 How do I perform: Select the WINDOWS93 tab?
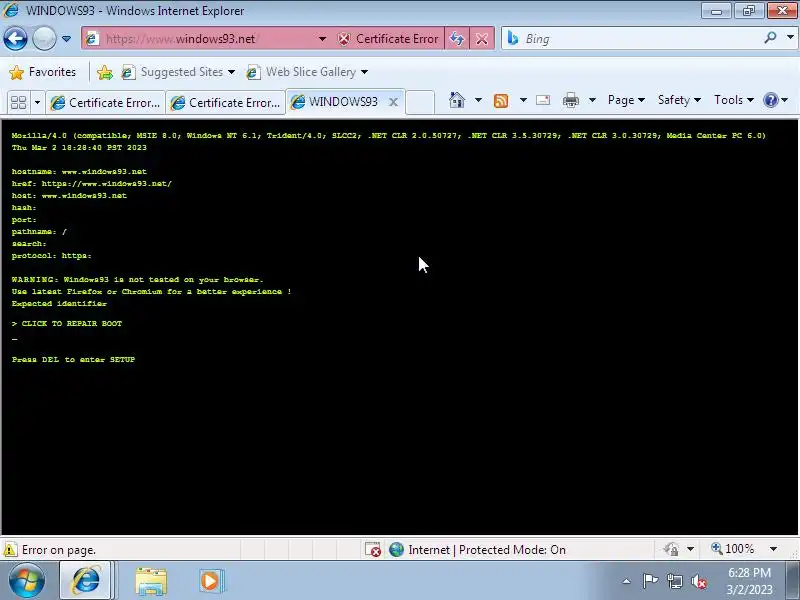pos(337,102)
